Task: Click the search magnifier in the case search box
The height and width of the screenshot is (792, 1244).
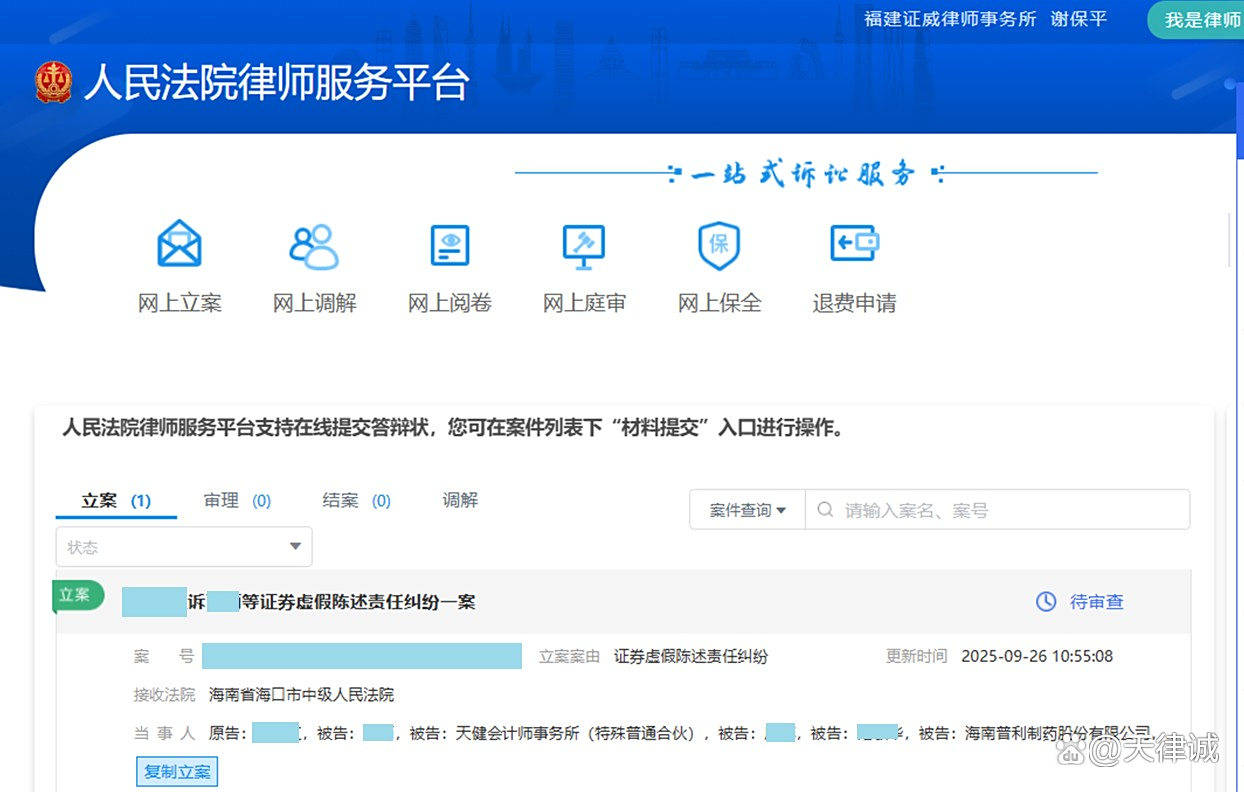Action: (x=825, y=509)
